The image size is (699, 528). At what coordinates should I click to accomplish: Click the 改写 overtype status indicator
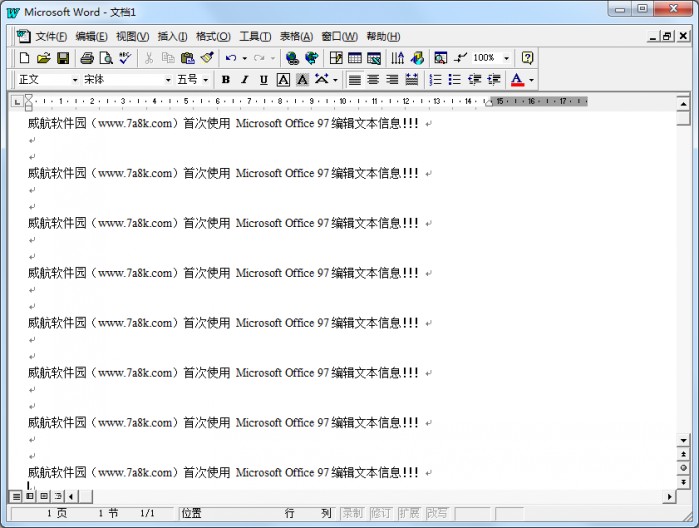click(x=437, y=514)
